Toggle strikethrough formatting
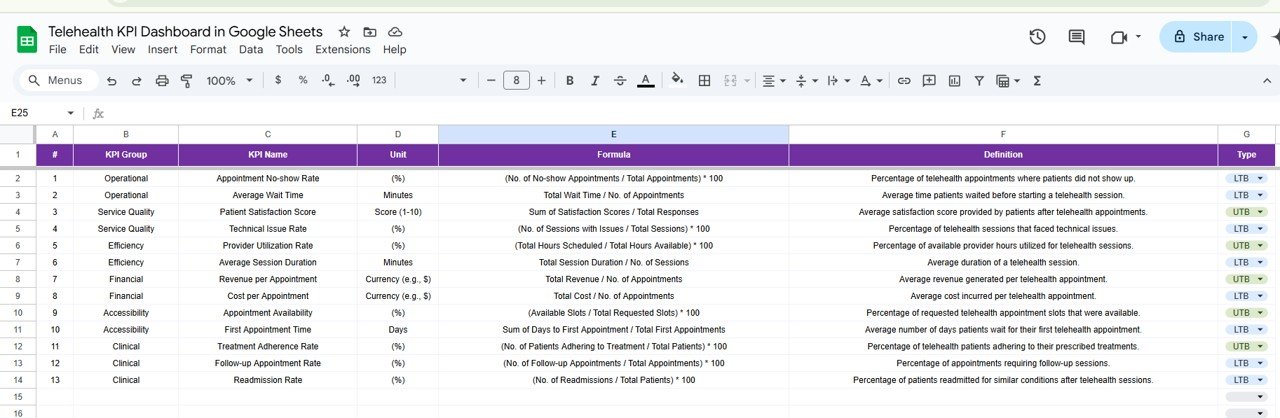This screenshot has height=418, width=1280. (x=620, y=80)
